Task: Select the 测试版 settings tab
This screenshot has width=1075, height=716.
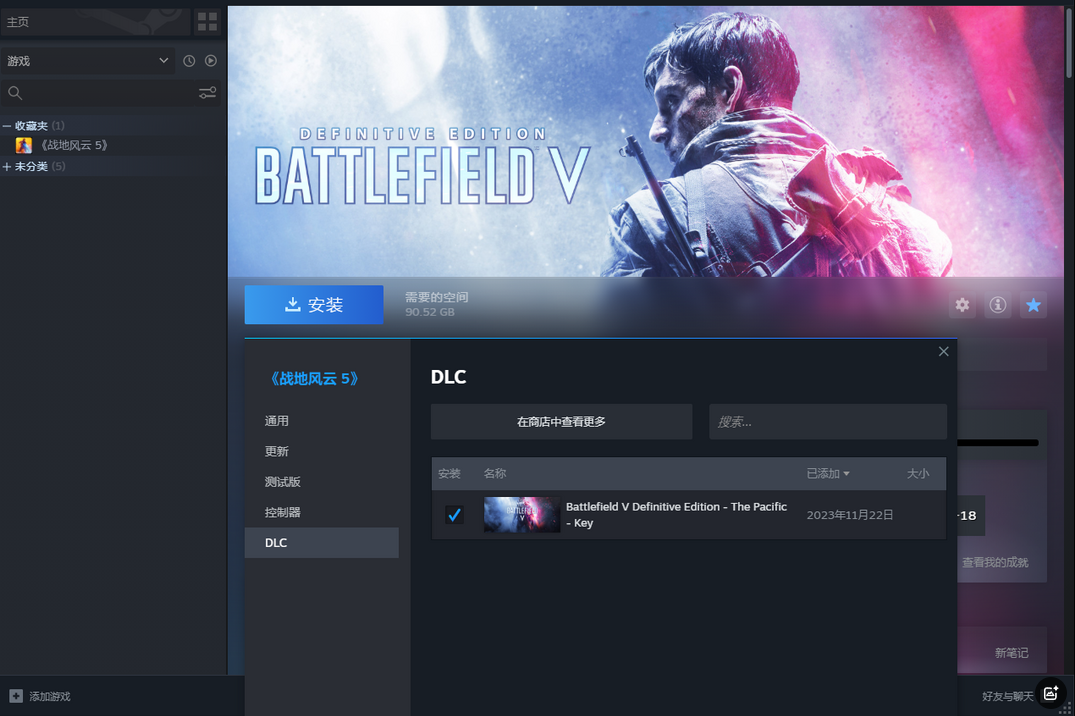Action: 322,481
